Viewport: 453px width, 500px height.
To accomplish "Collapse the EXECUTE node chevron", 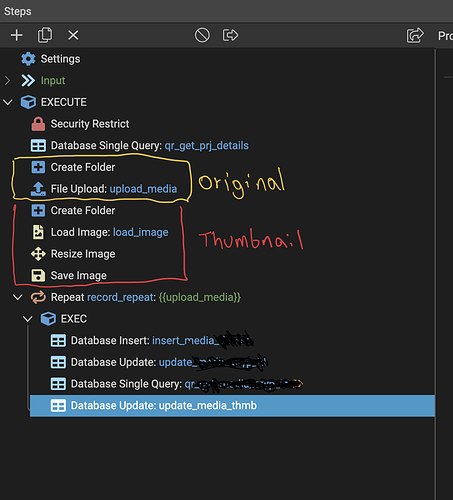I will (7, 102).
